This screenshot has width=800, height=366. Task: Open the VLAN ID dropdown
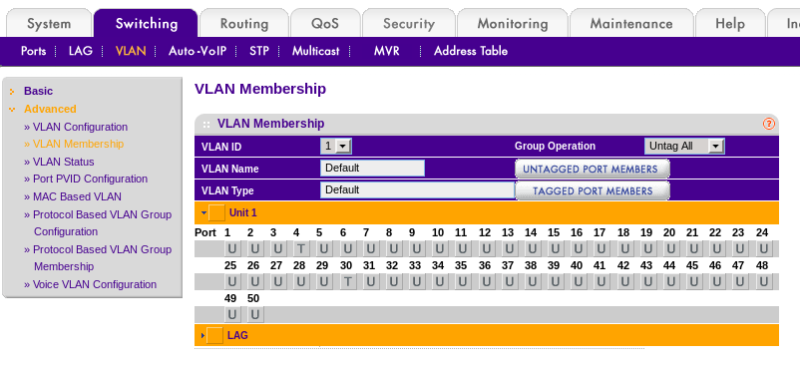[x=336, y=147]
